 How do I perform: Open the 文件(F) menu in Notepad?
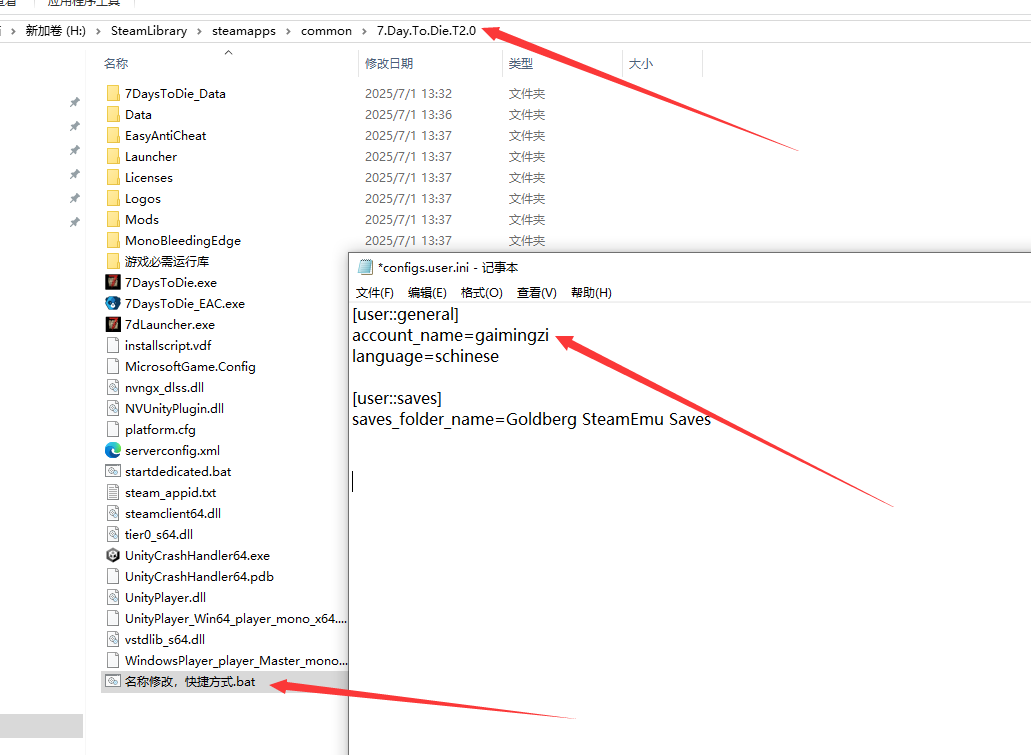click(375, 293)
